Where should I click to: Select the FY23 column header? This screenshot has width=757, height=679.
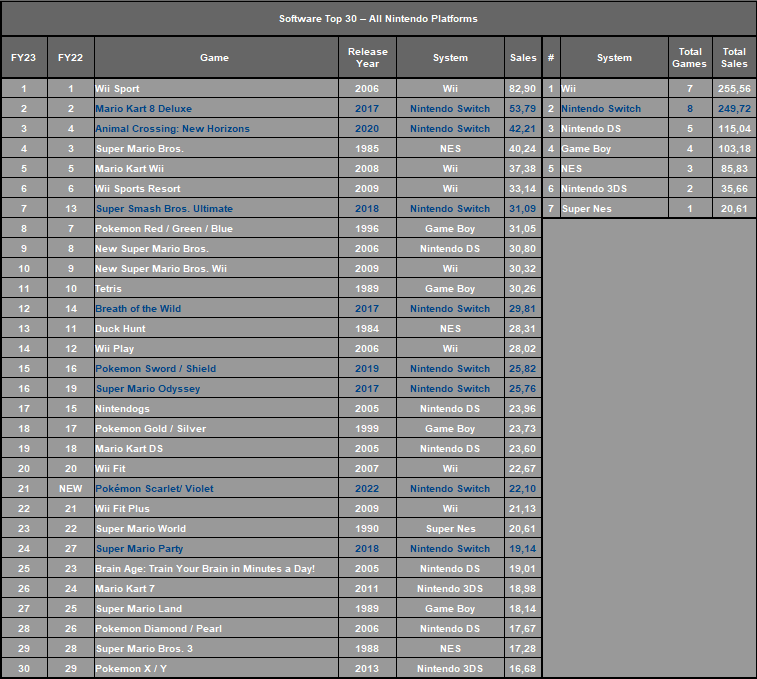24,57
